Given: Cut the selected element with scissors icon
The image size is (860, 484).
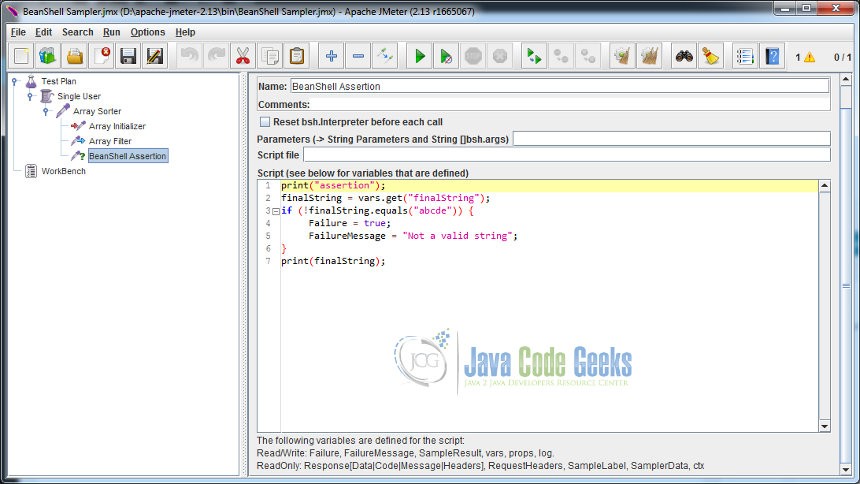Looking at the screenshot, I should 243,56.
